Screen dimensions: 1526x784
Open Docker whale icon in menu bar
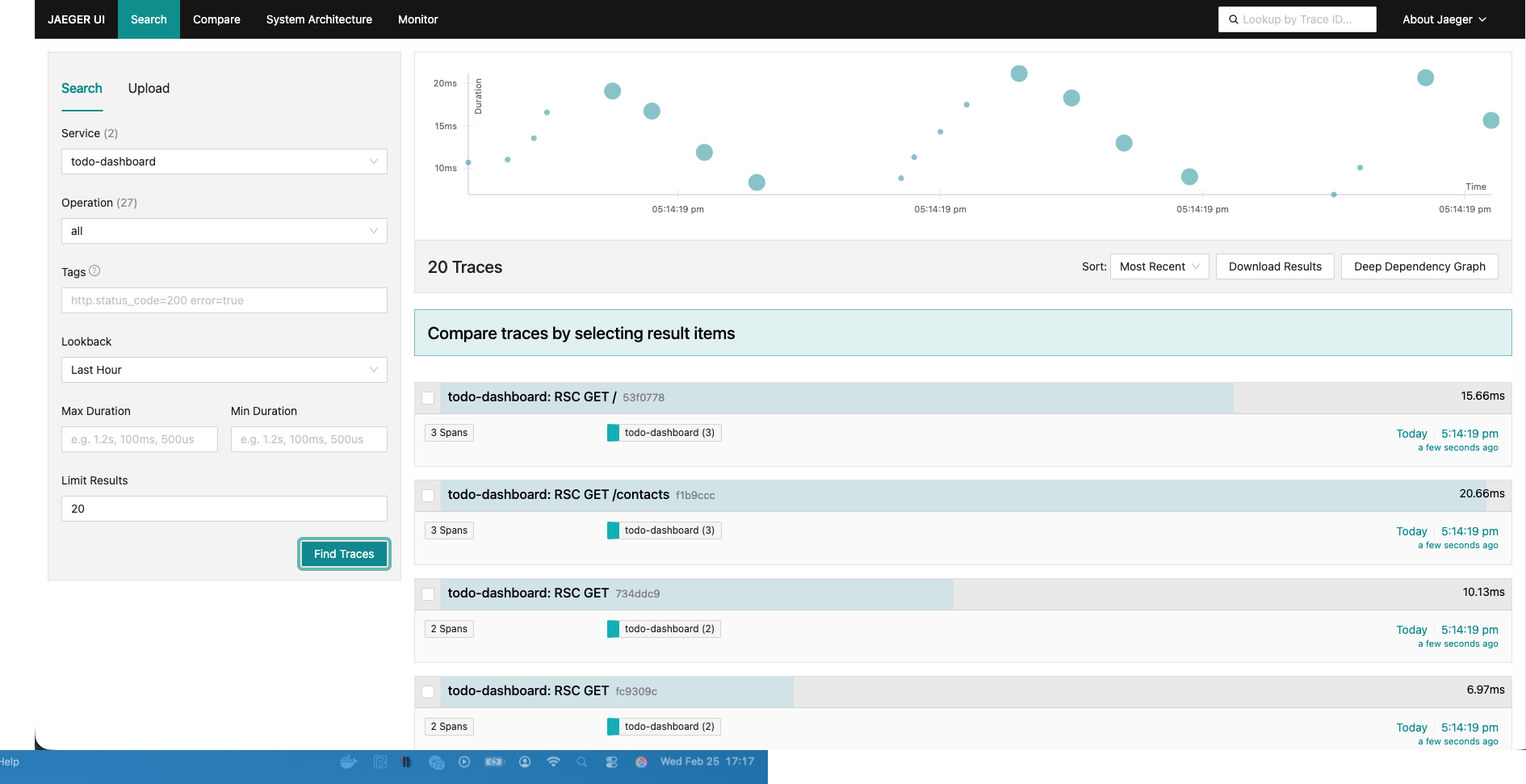(x=349, y=761)
